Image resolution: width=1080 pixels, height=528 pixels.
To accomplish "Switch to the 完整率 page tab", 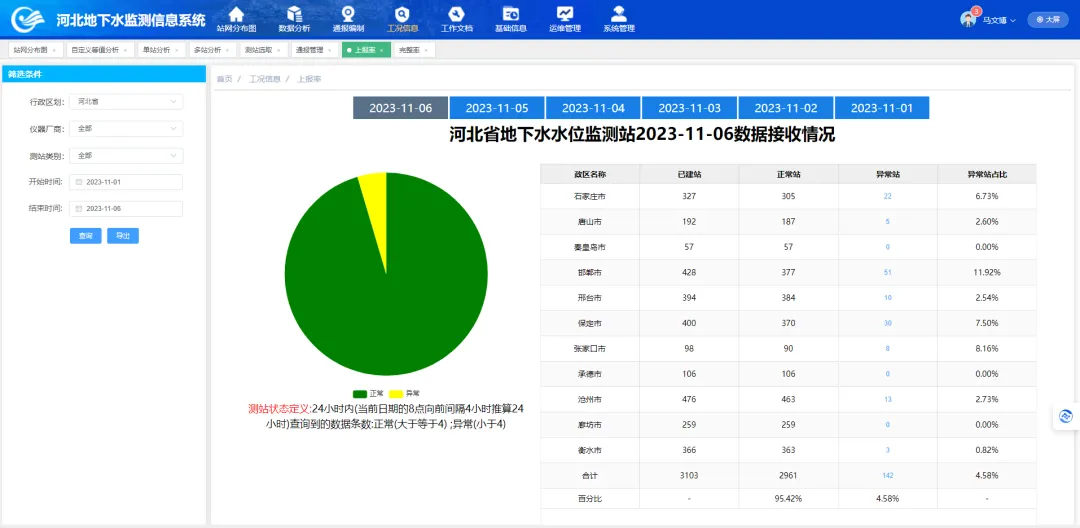I will pyautogui.click(x=412, y=50).
